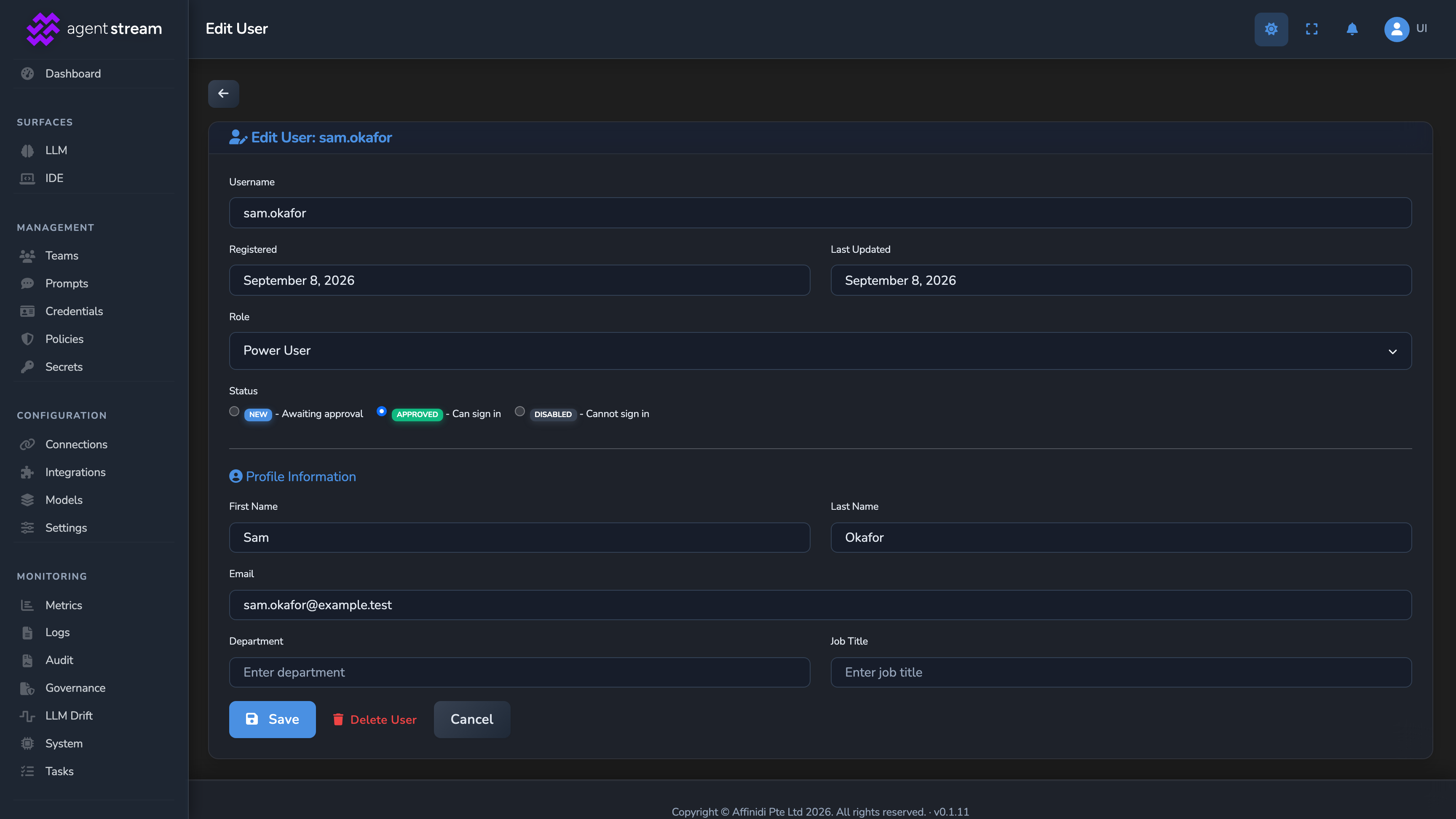Click the Username field
Image resolution: width=1456 pixels, height=819 pixels.
coord(820,212)
